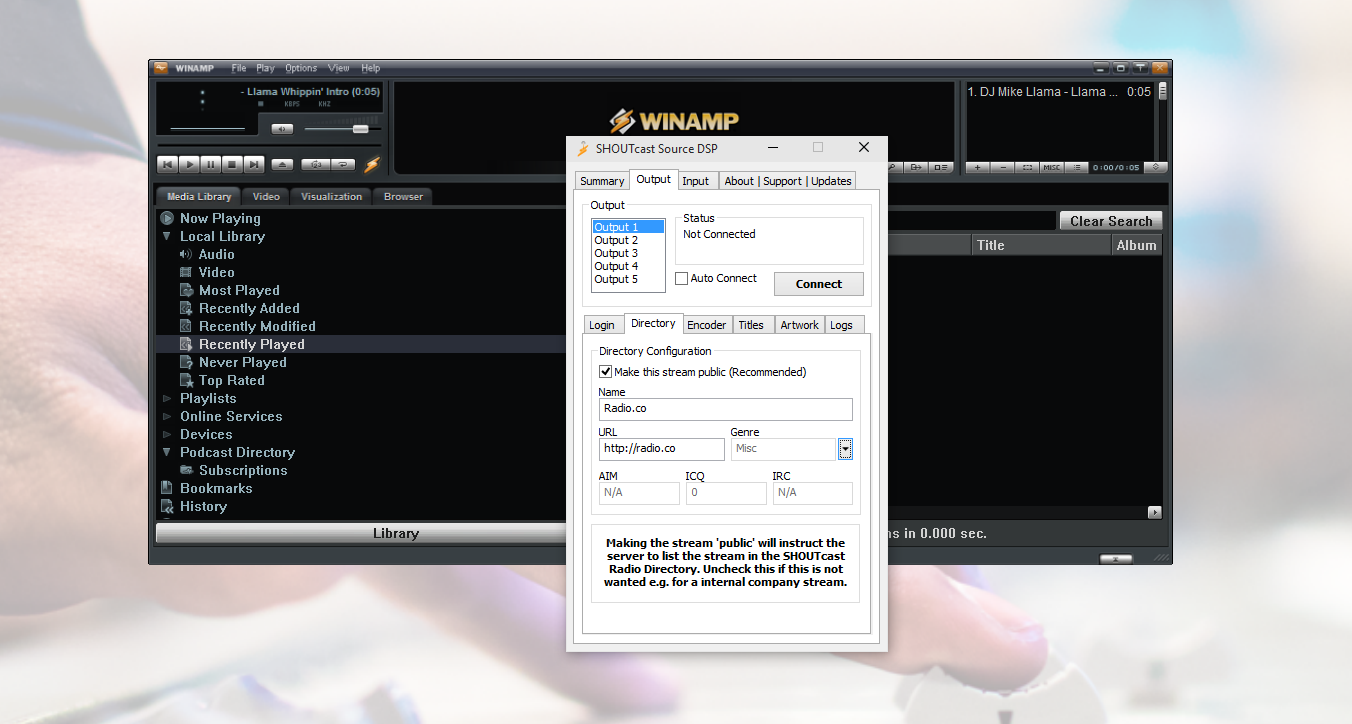Expand the Playlists tree node
The width and height of the screenshot is (1352, 724).
coord(167,398)
